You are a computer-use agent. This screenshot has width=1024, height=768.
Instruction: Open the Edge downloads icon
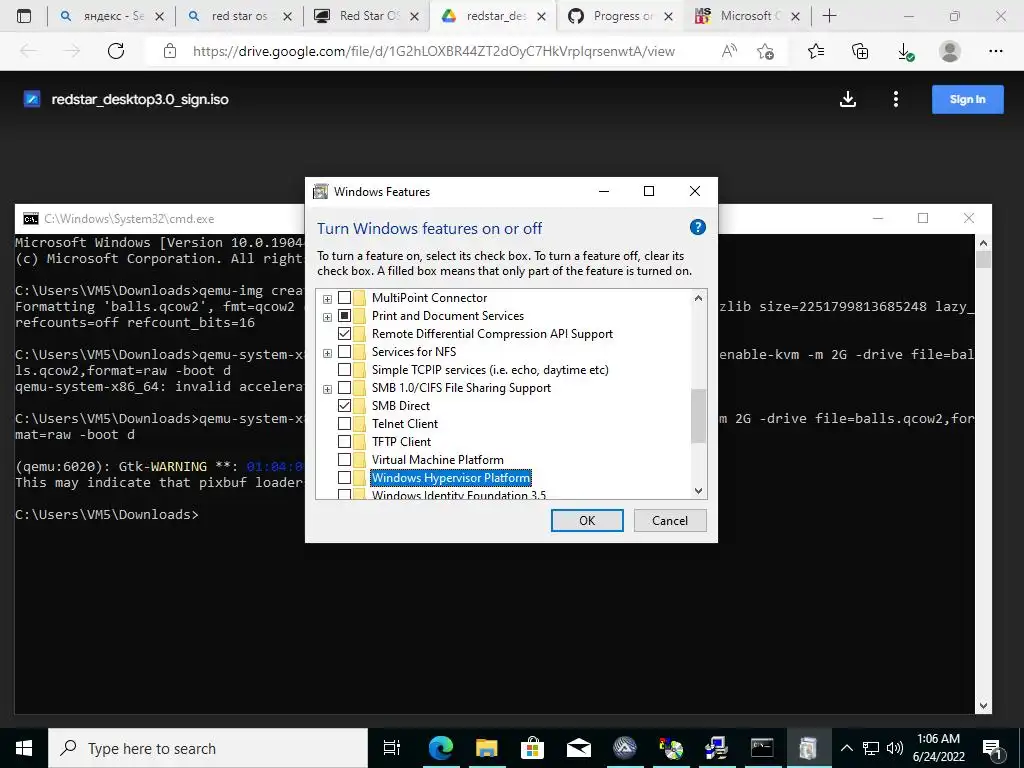[905, 52]
